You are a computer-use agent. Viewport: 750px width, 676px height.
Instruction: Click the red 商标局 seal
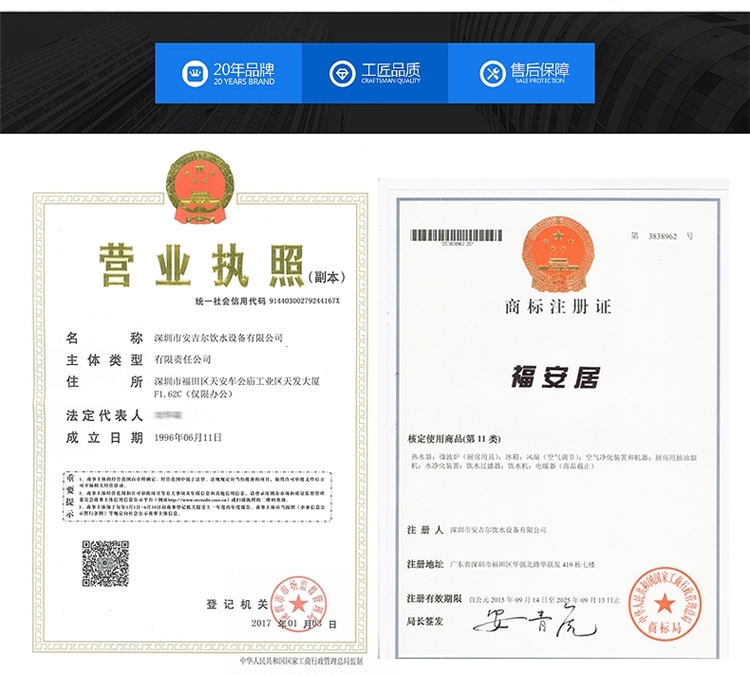[664, 604]
